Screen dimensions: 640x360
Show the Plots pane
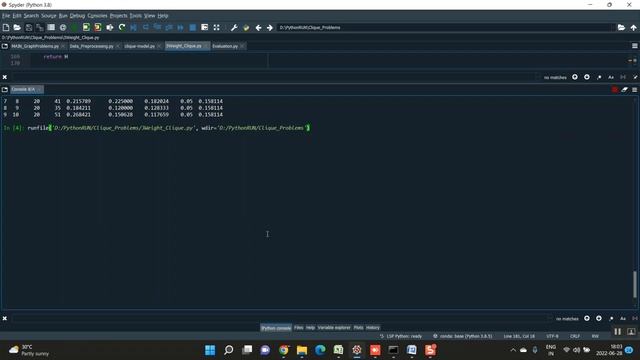click(358, 328)
